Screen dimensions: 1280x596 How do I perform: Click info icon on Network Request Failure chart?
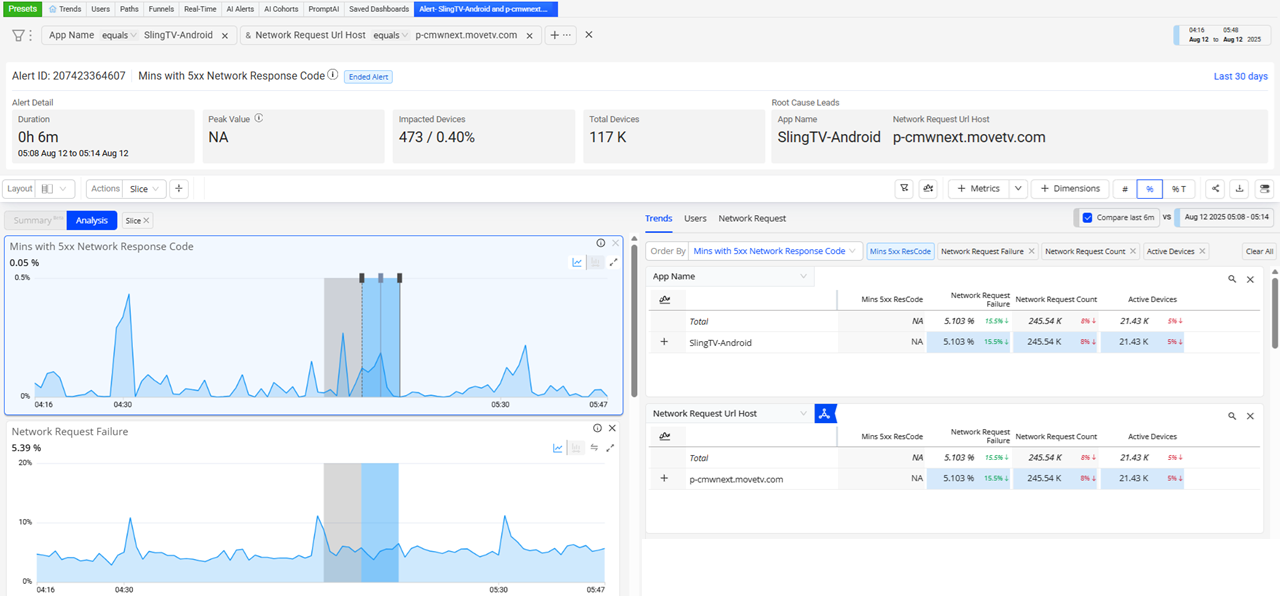[597, 428]
